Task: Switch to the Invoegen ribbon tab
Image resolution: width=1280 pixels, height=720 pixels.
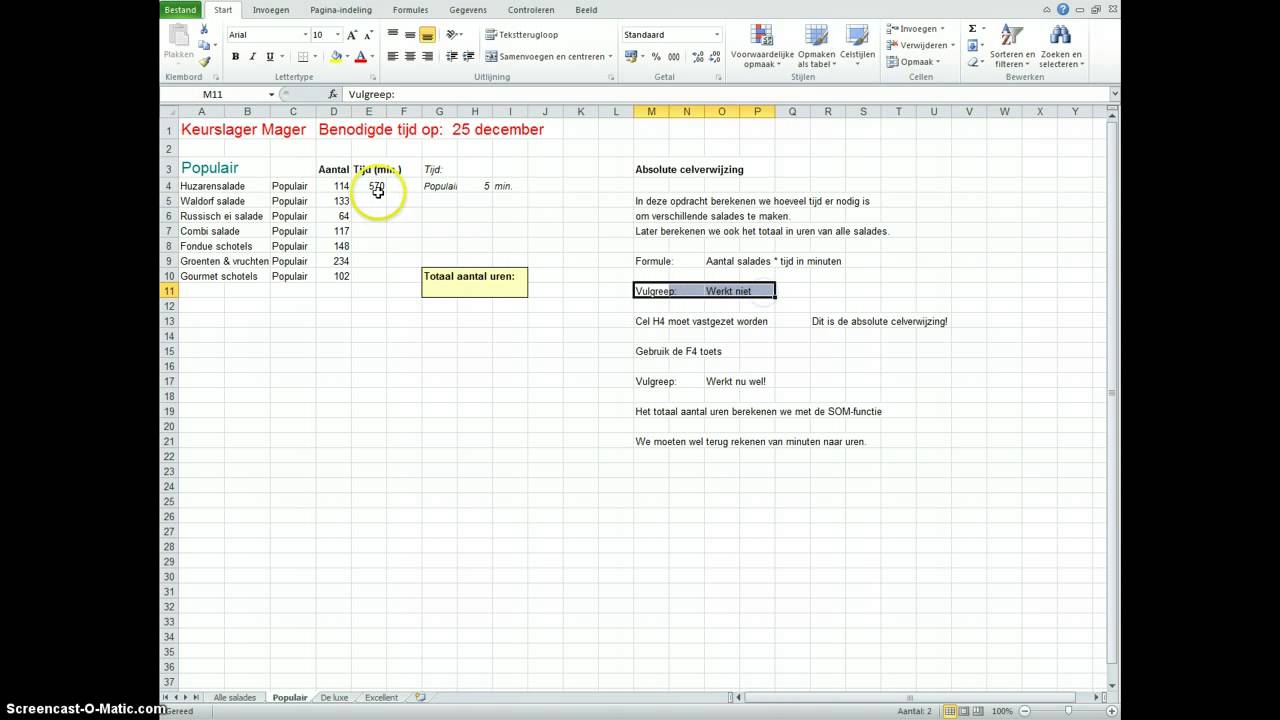Action: (x=271, y=10)
